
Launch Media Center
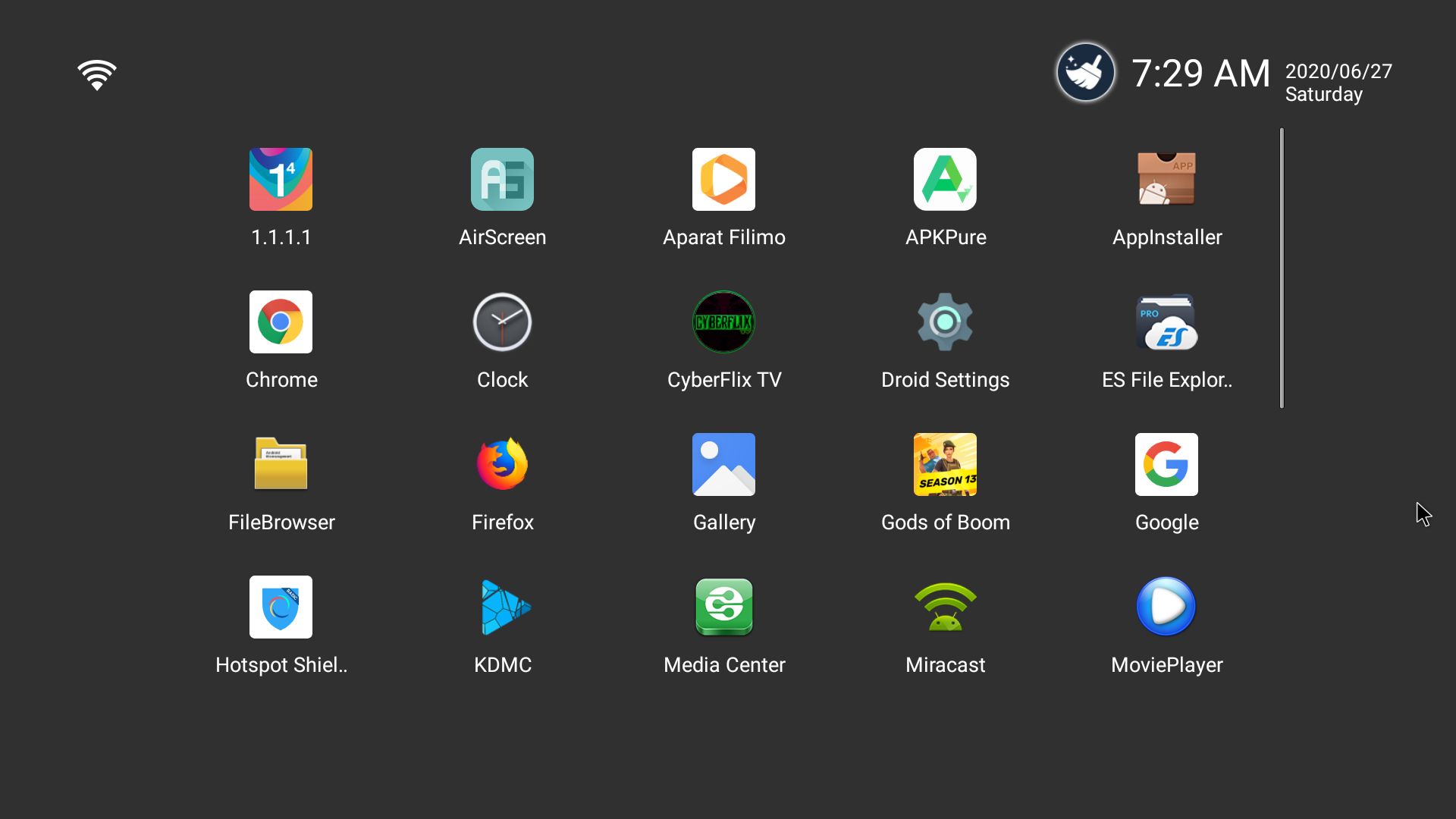tap(723, 607)
